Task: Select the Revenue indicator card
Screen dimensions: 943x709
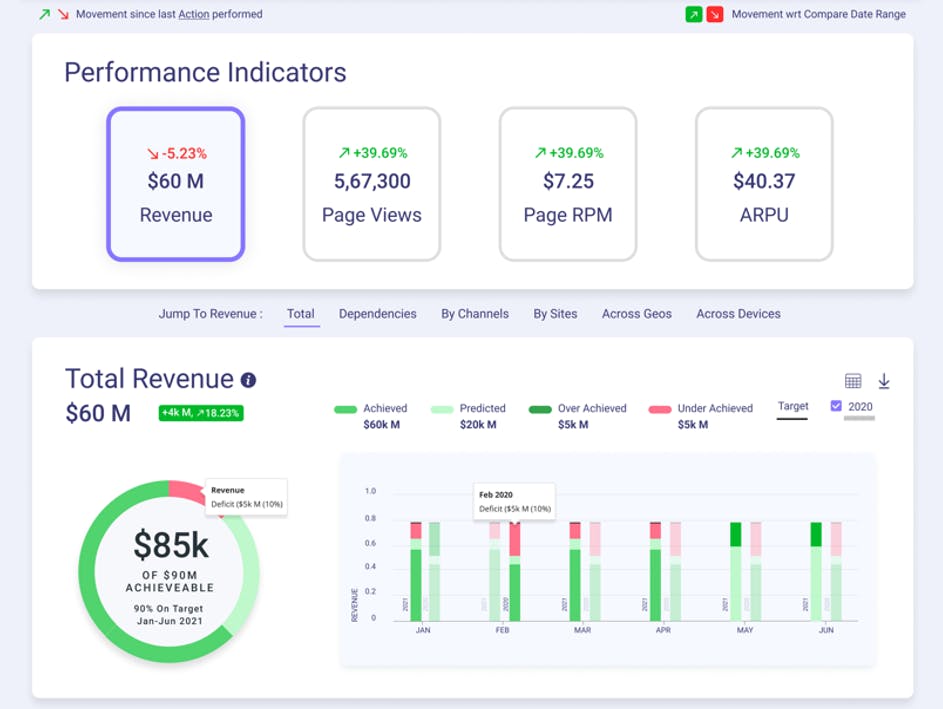Action: (x=176, y=184)
